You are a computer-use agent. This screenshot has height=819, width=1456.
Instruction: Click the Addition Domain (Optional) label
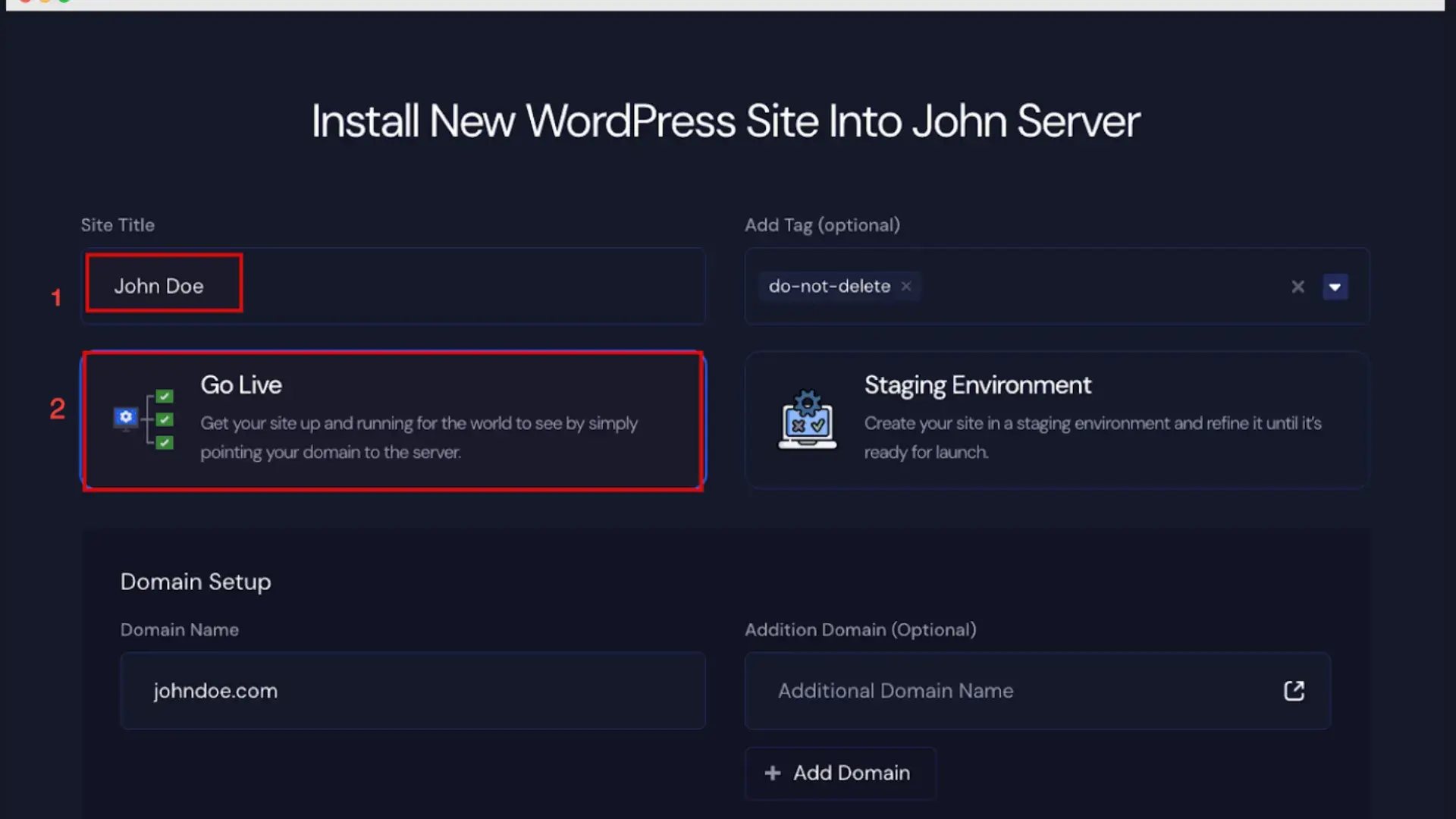pyautogui.click(x=860, y=630)
